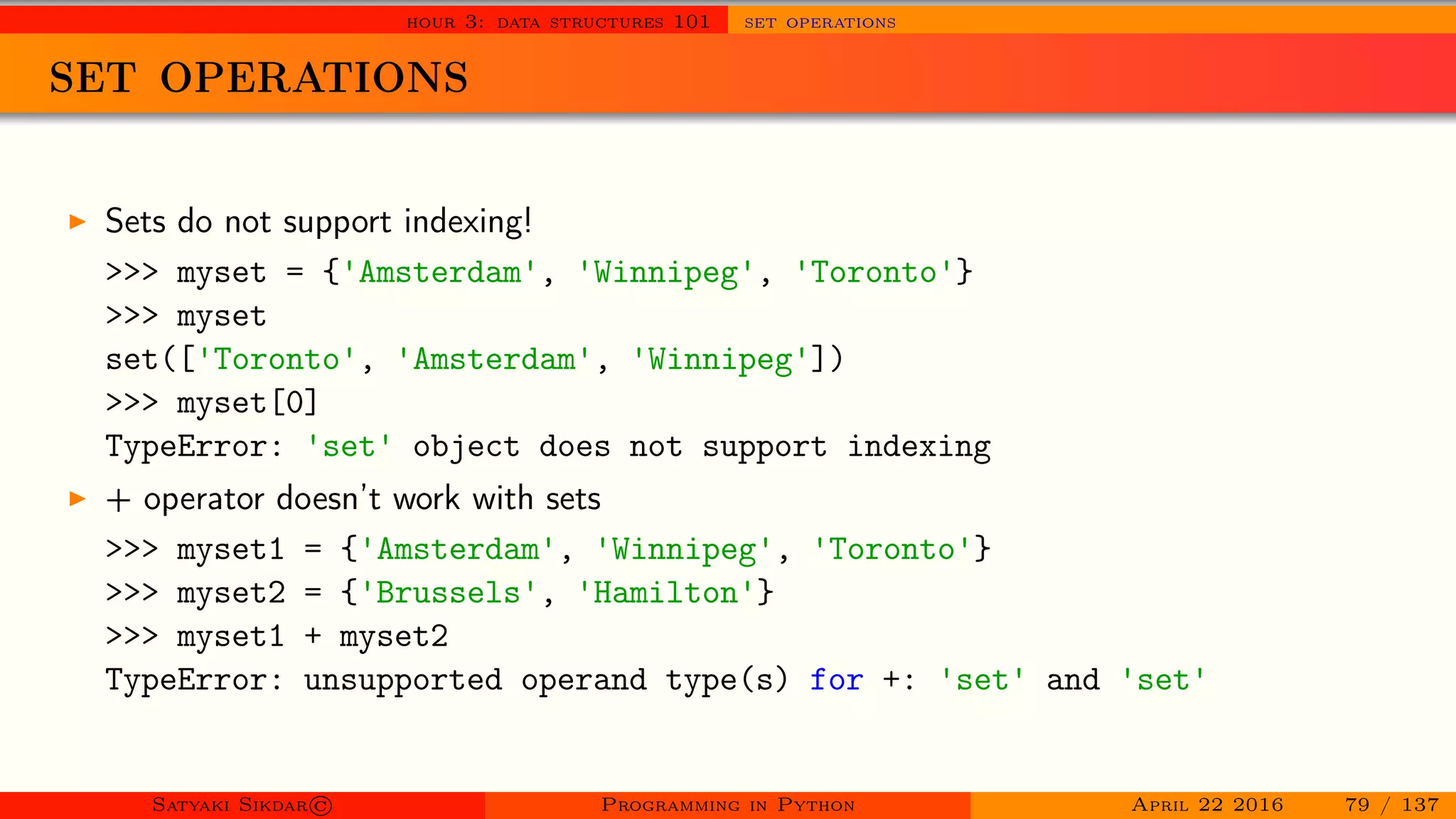Select the myset2 'Brussels', 'Hamilton' line

pyautogui.click(x=439, y=593)
